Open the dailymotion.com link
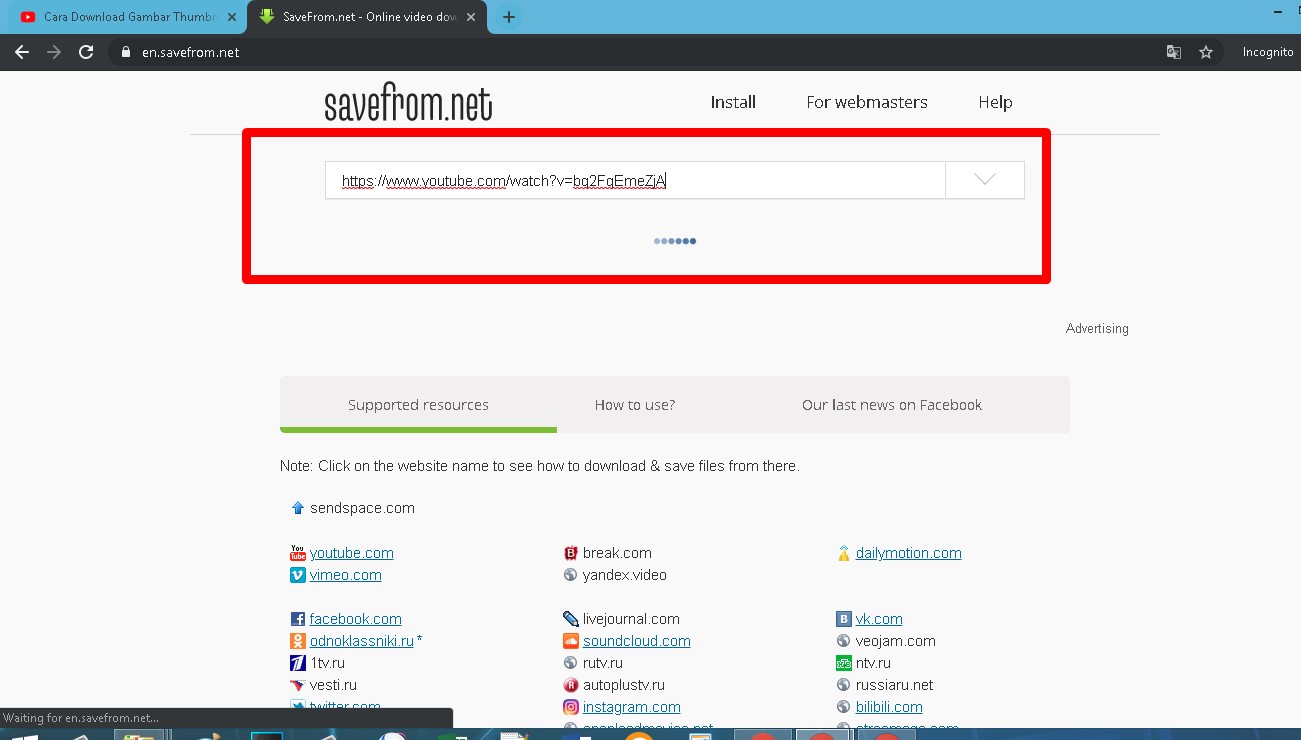Screen dimensions: 1301x740 (908, 553)
